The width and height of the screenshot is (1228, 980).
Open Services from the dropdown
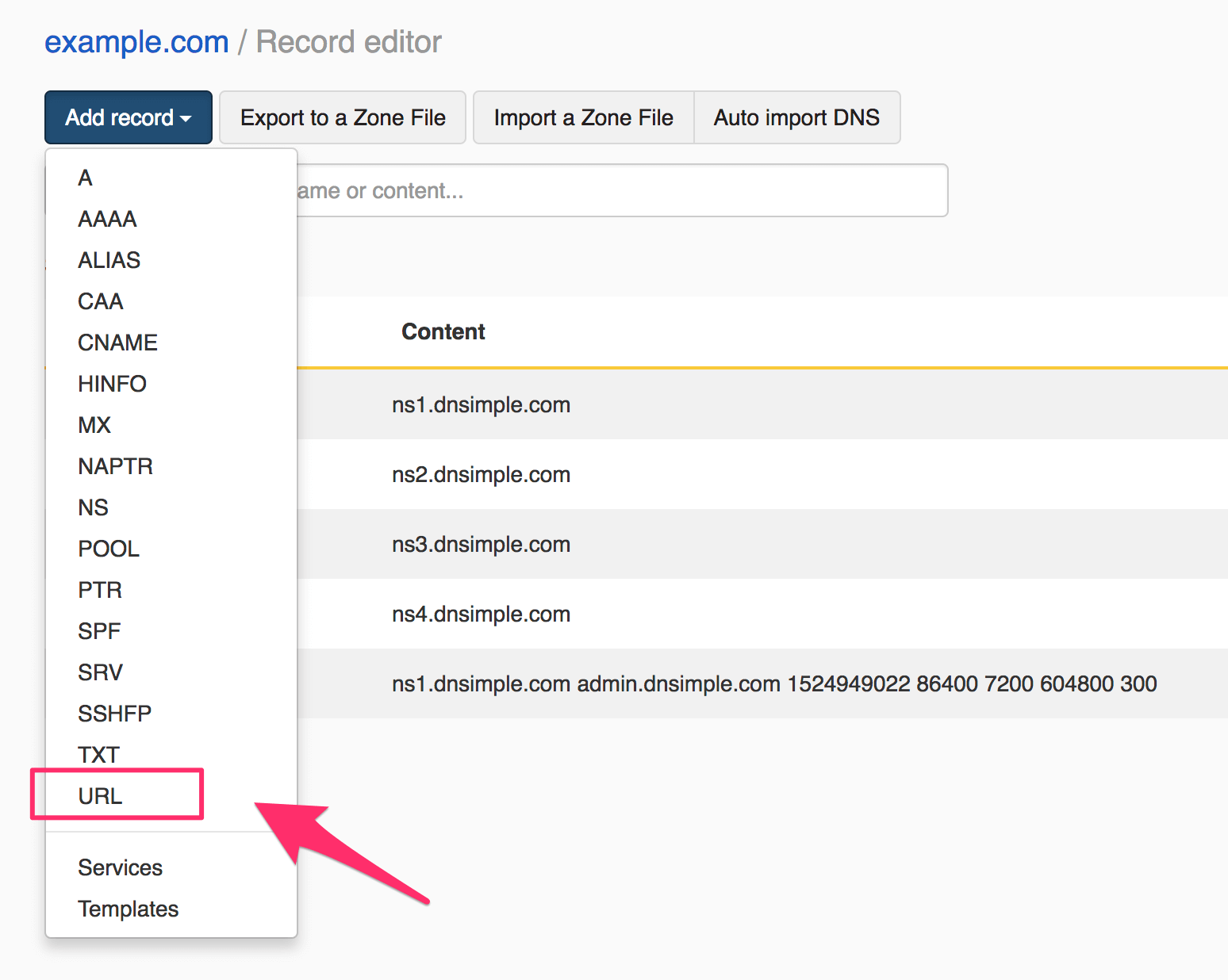point(120,867)
